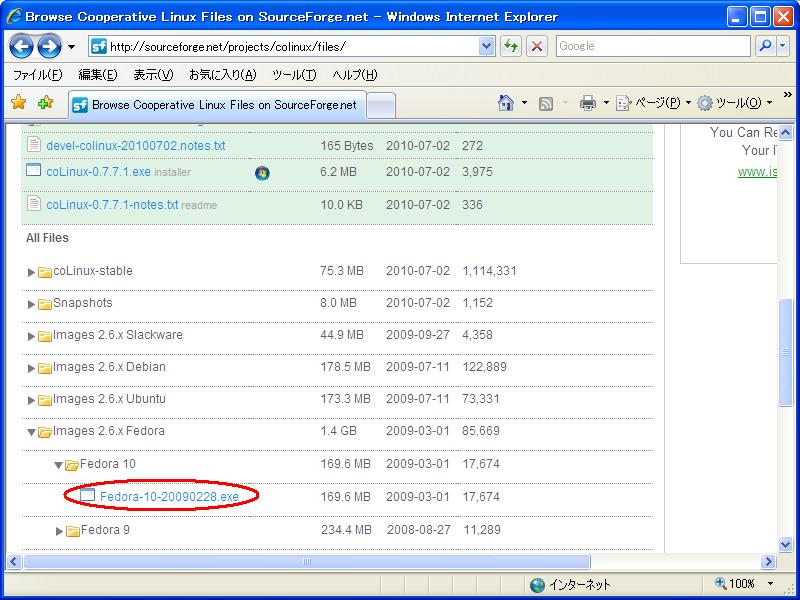Open the ヘルプ(H) menu

click(355, 75)
